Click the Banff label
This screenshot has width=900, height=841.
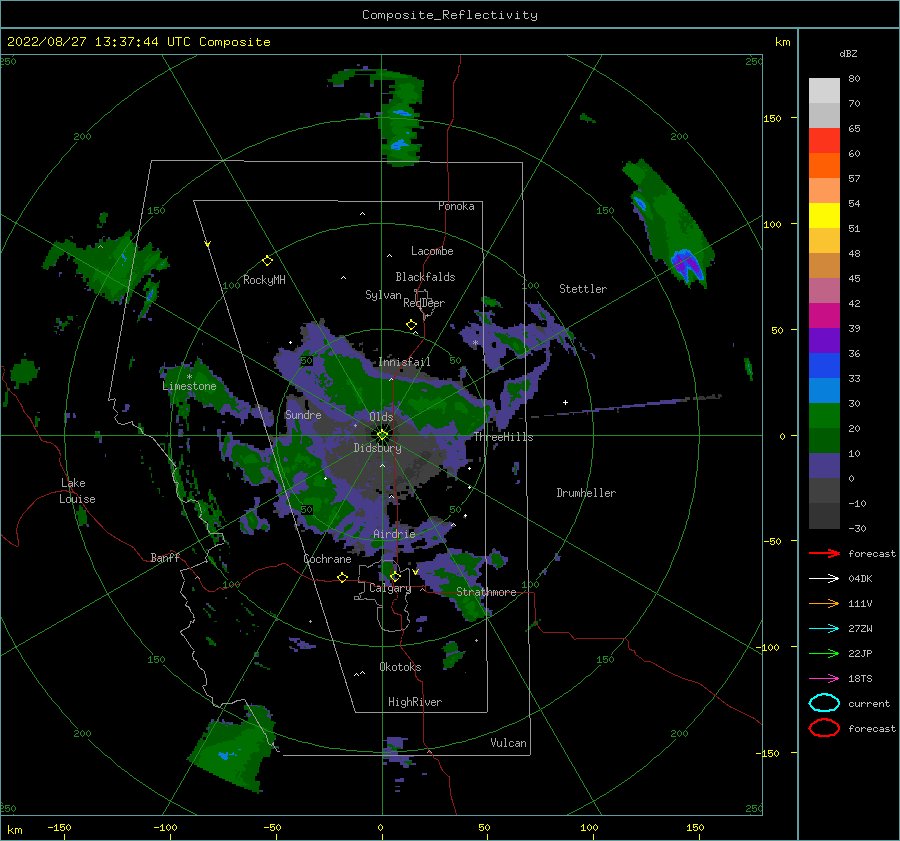pos(165,558)
